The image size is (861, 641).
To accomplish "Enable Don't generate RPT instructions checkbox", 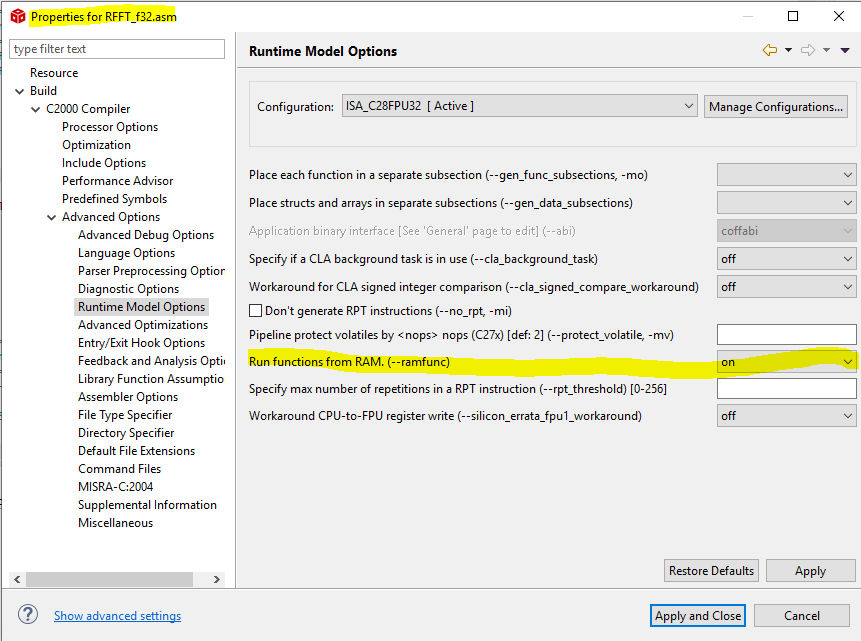I will pos(256,311).
